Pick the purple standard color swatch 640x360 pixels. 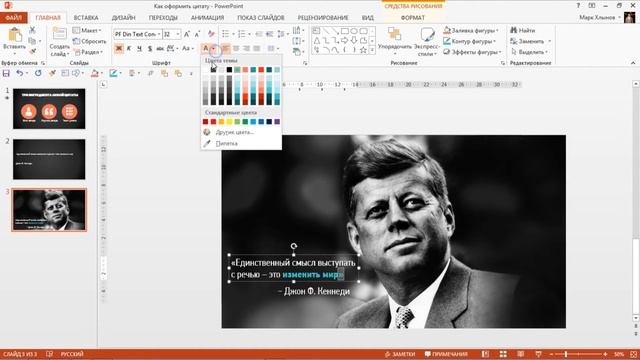click(277, 122)
